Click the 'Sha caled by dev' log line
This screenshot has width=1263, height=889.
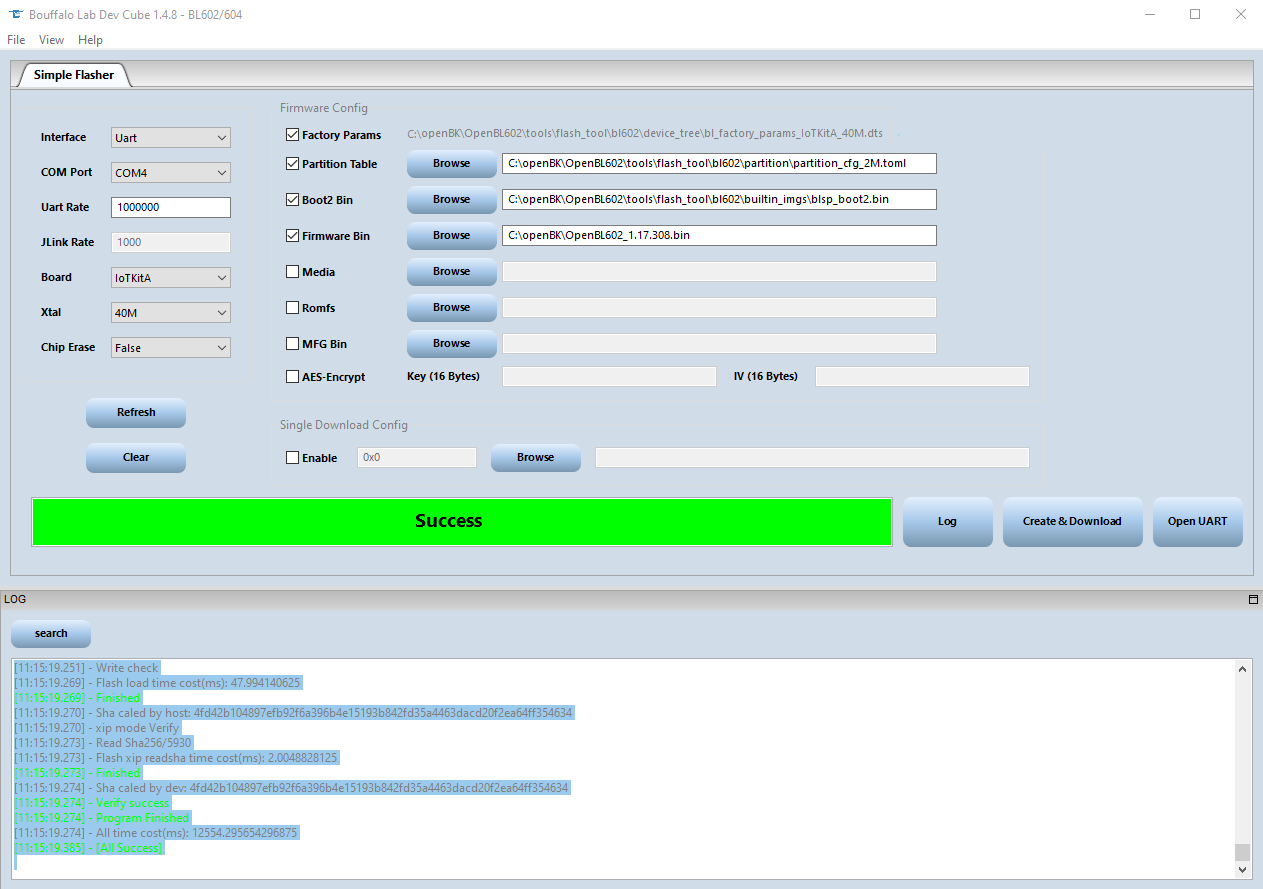(x=291, y=788)
